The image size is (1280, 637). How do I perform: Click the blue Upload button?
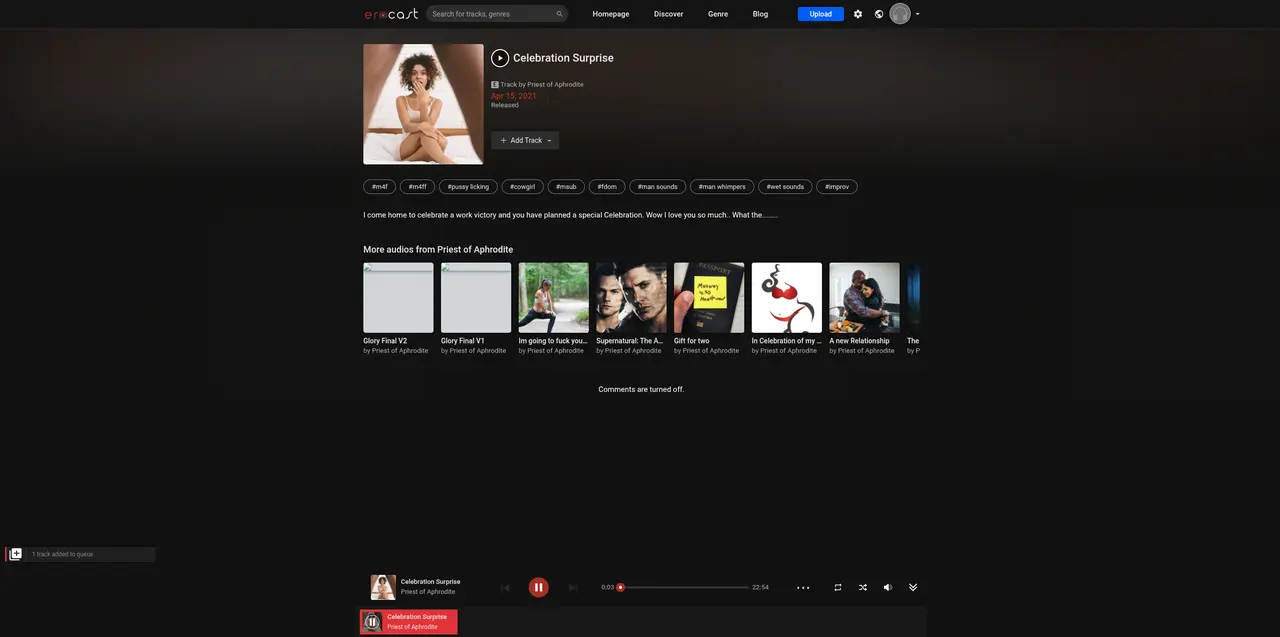[x=821, y=14]
